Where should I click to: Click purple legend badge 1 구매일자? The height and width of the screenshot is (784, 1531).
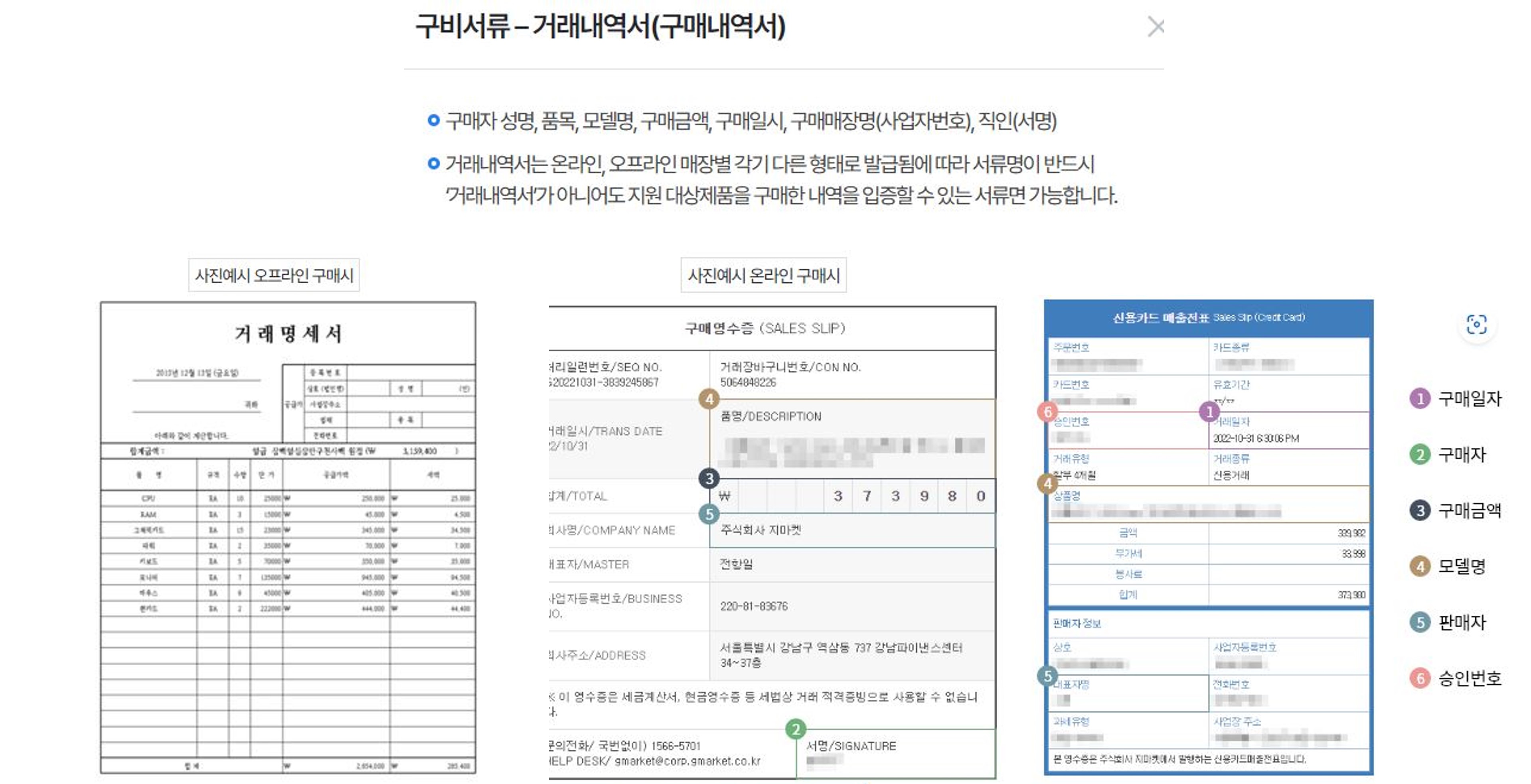pyautogui.click(x=1420, y=398)
